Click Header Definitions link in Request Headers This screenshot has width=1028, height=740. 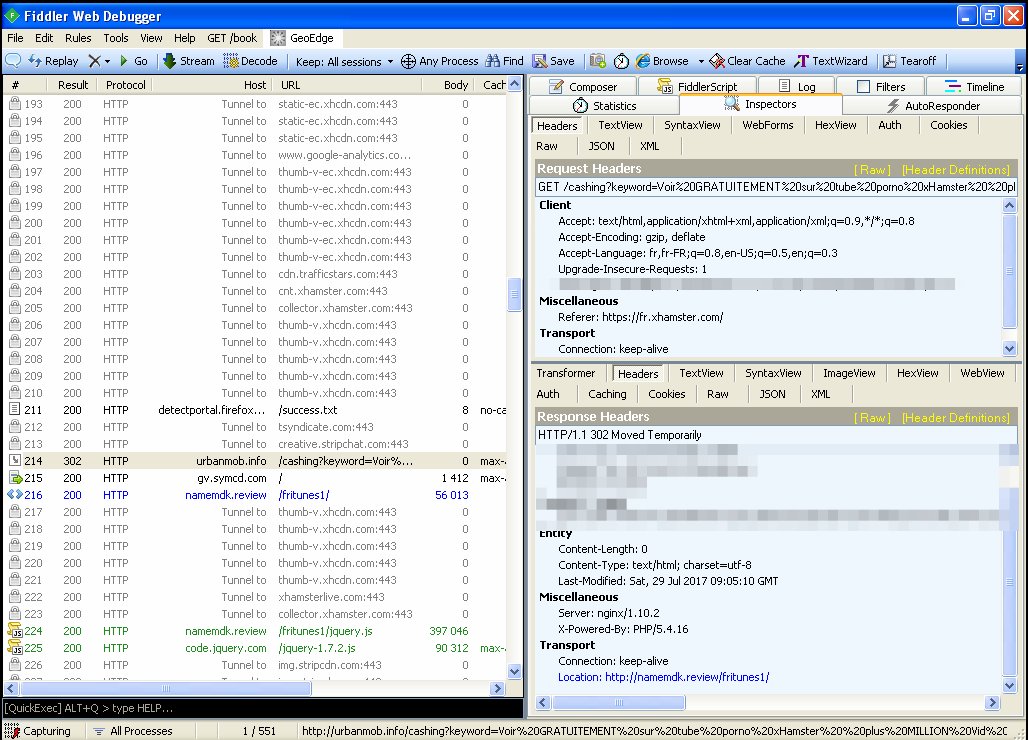(956, 170)
